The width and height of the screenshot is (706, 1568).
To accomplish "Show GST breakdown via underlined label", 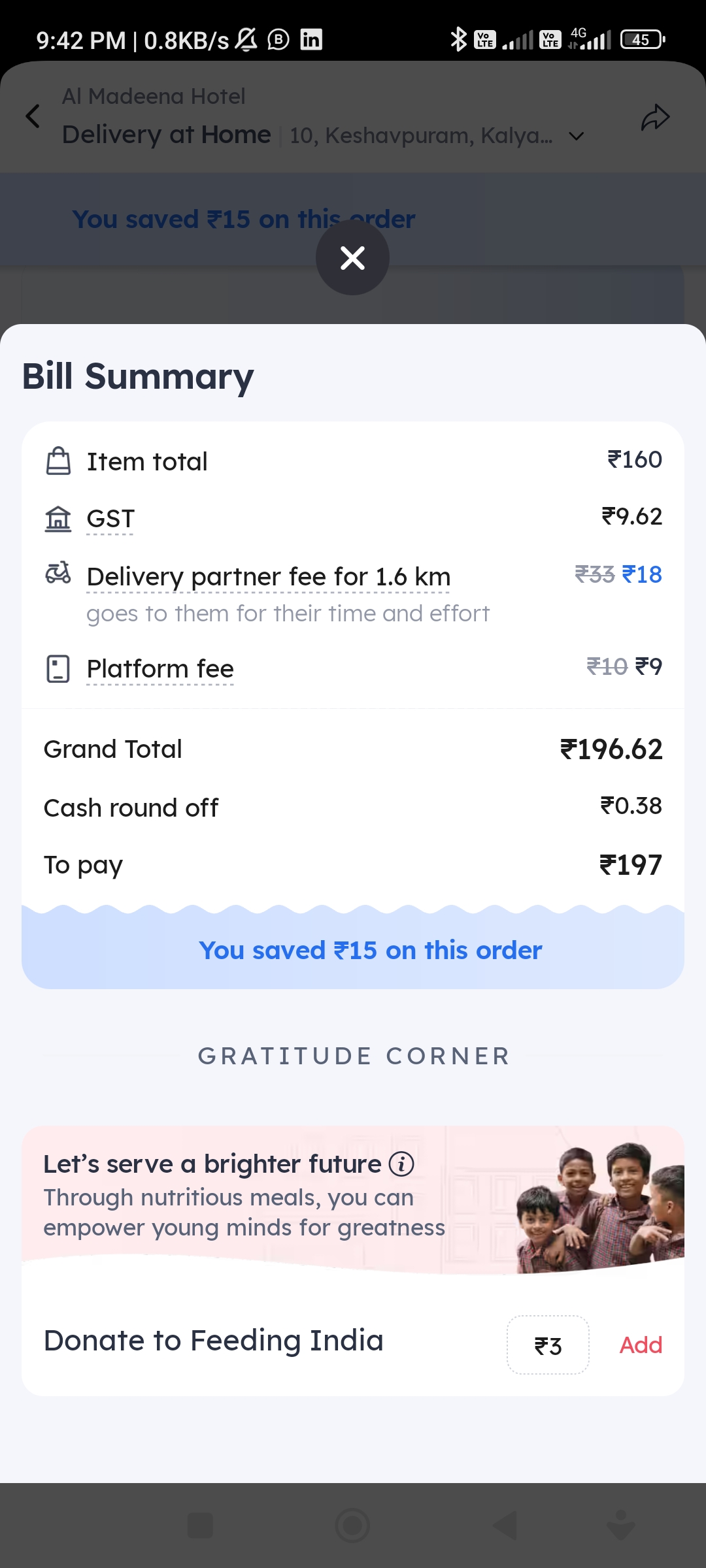I will coord(110,519).
